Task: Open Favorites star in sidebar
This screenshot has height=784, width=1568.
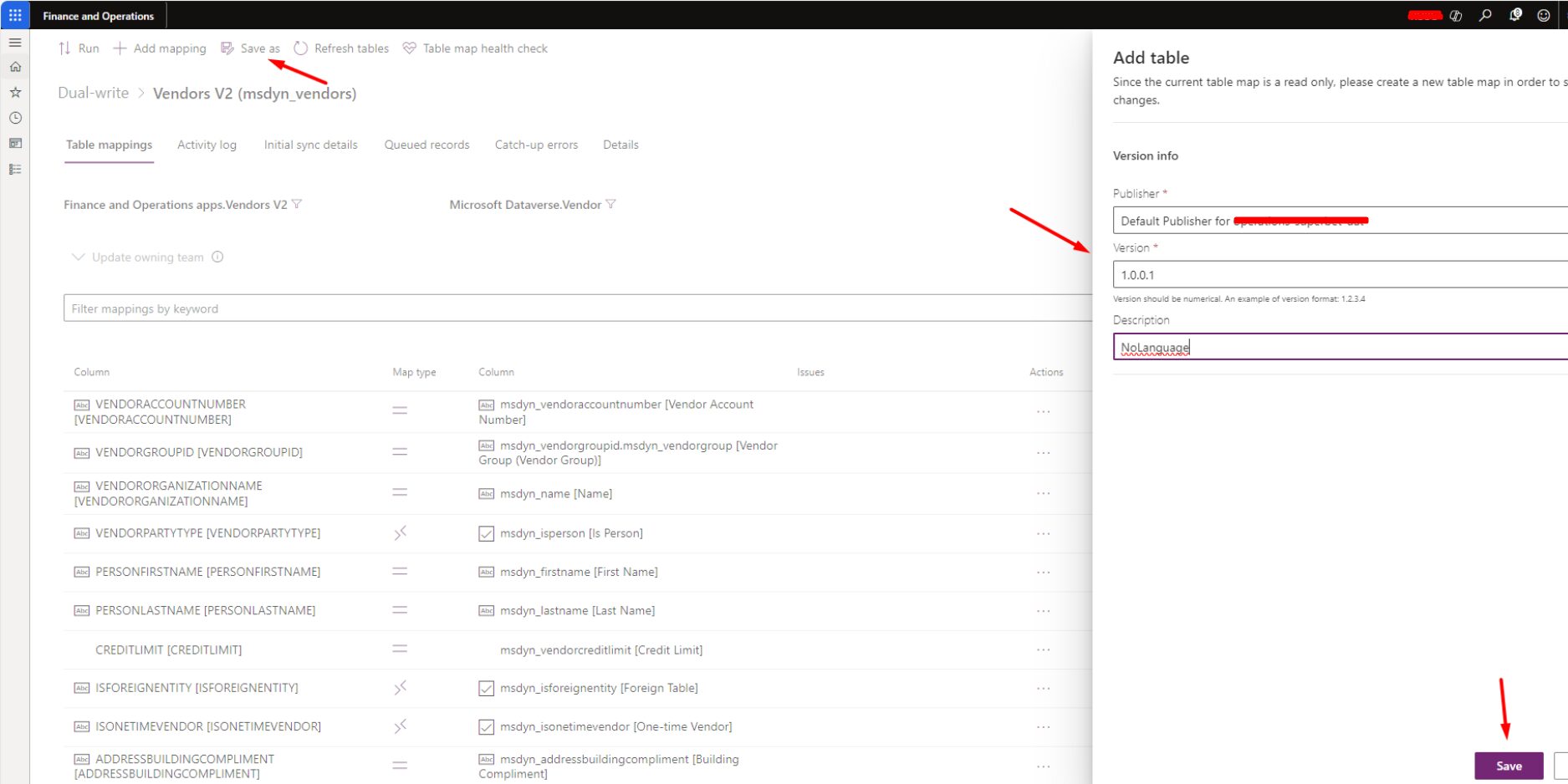Action: click(15, 93)
